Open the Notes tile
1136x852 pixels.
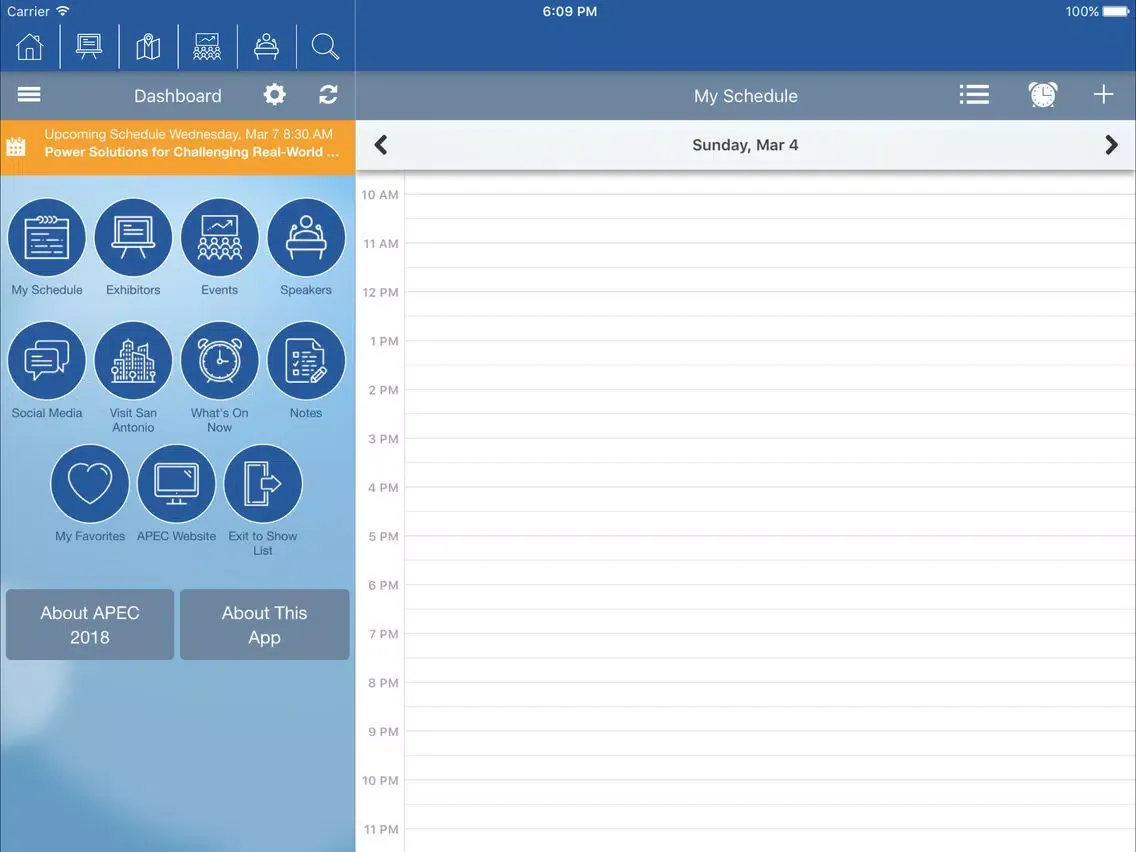coord(306,371)
